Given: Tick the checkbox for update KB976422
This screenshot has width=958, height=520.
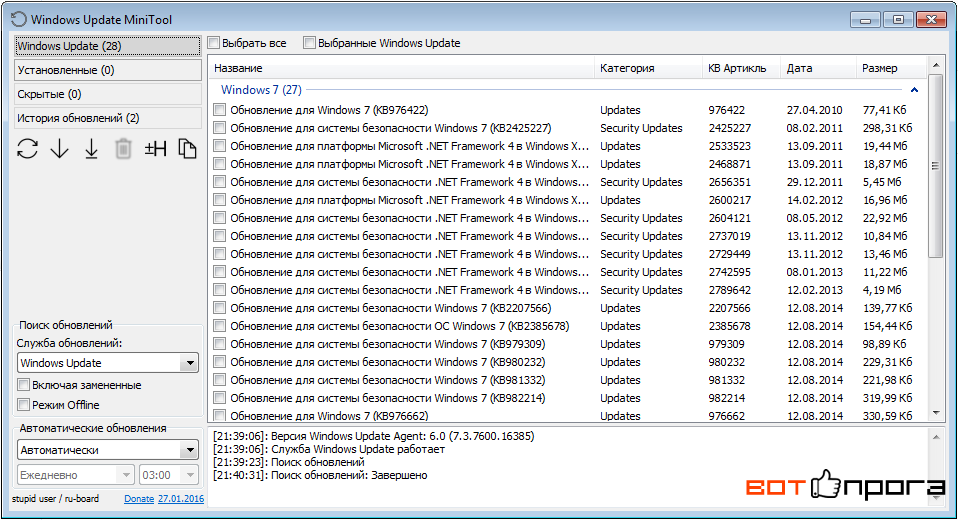Looking at the screenshot, I should 220,110.
